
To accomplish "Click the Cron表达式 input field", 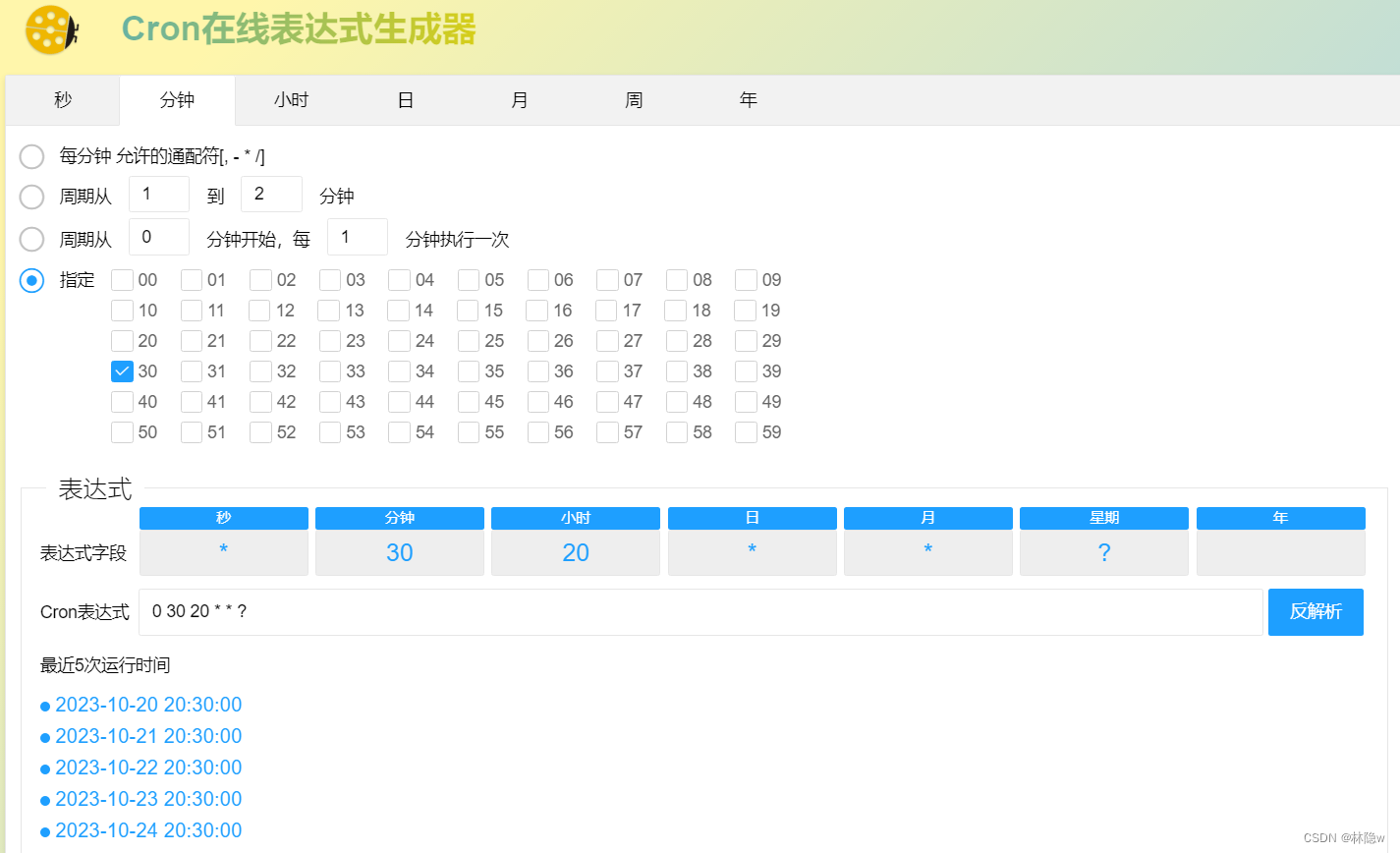I will pos(688,611).
